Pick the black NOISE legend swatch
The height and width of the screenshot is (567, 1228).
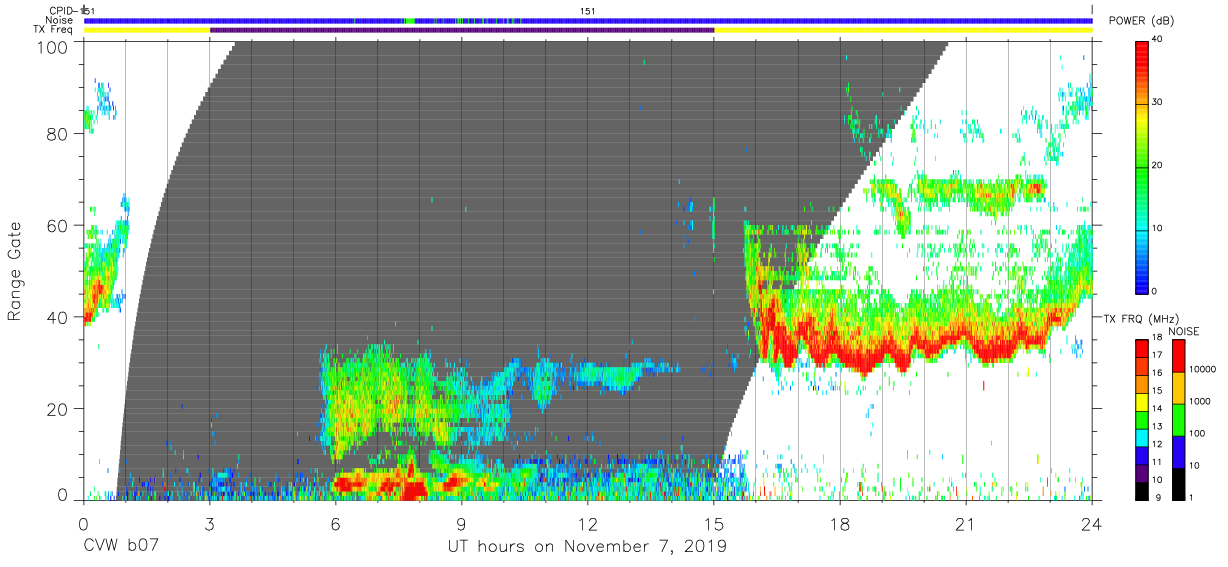(x=1179, y=482)
